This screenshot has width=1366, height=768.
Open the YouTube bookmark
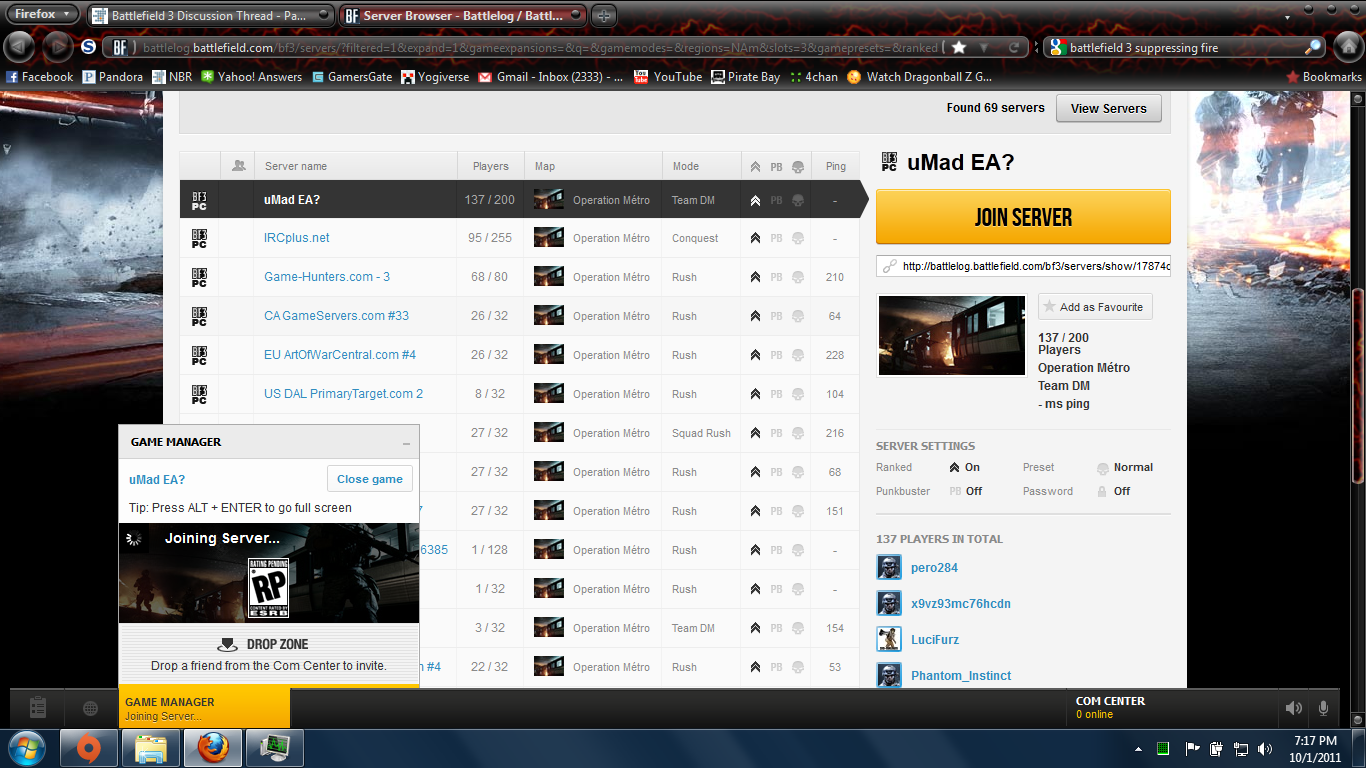tap(668, 77)
